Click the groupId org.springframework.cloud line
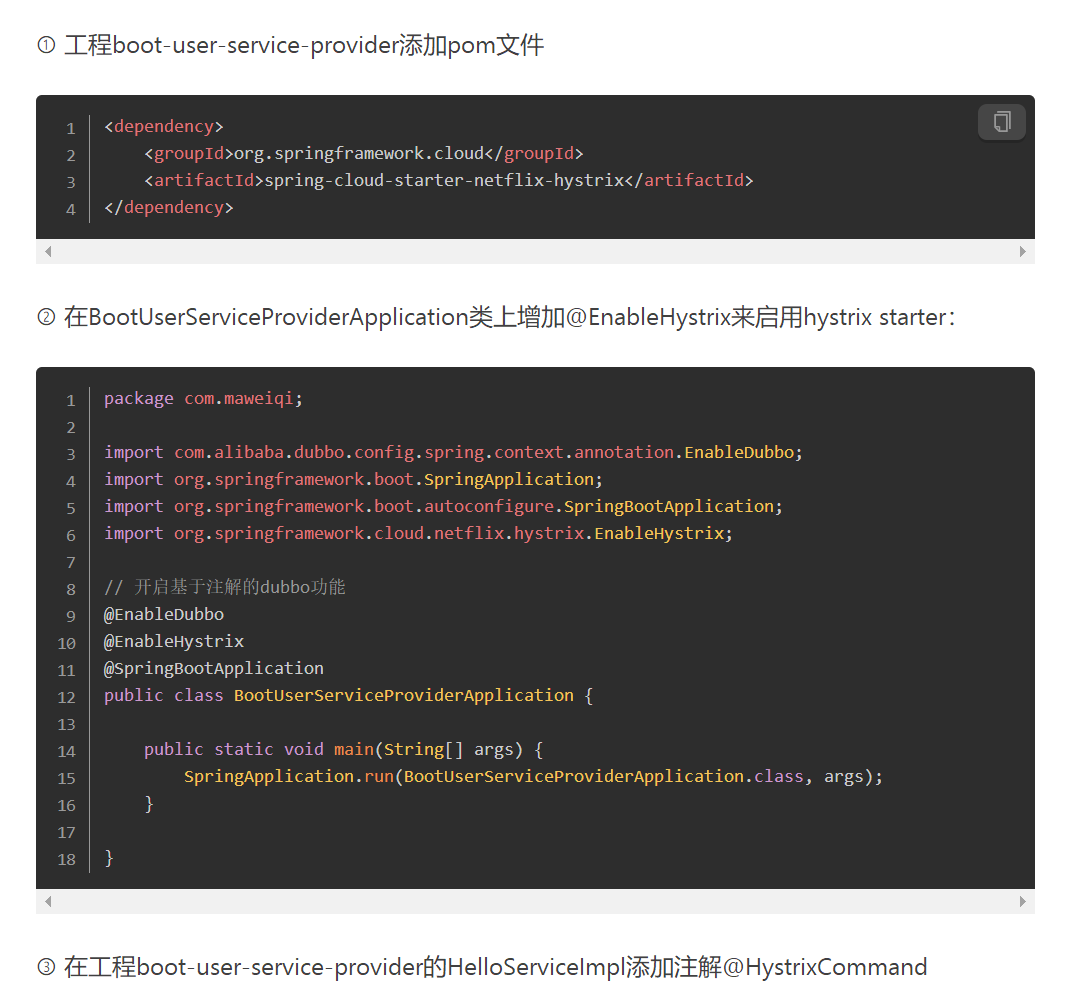 coord(364,153)
